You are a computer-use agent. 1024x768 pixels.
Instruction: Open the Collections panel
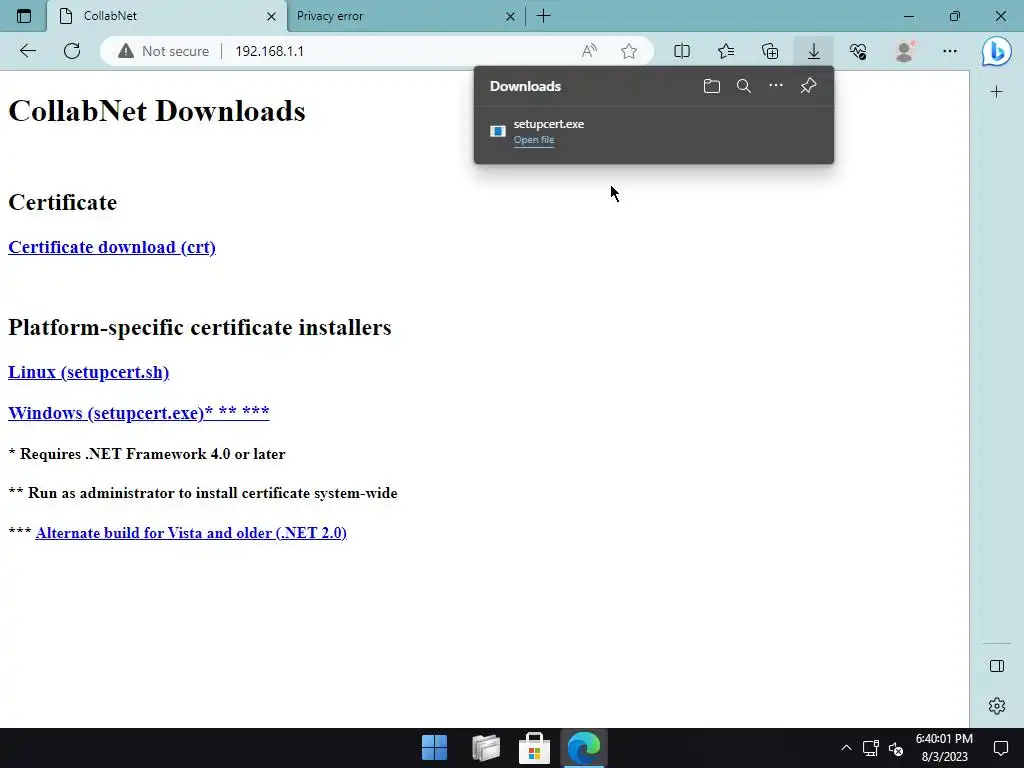point(770,51)
